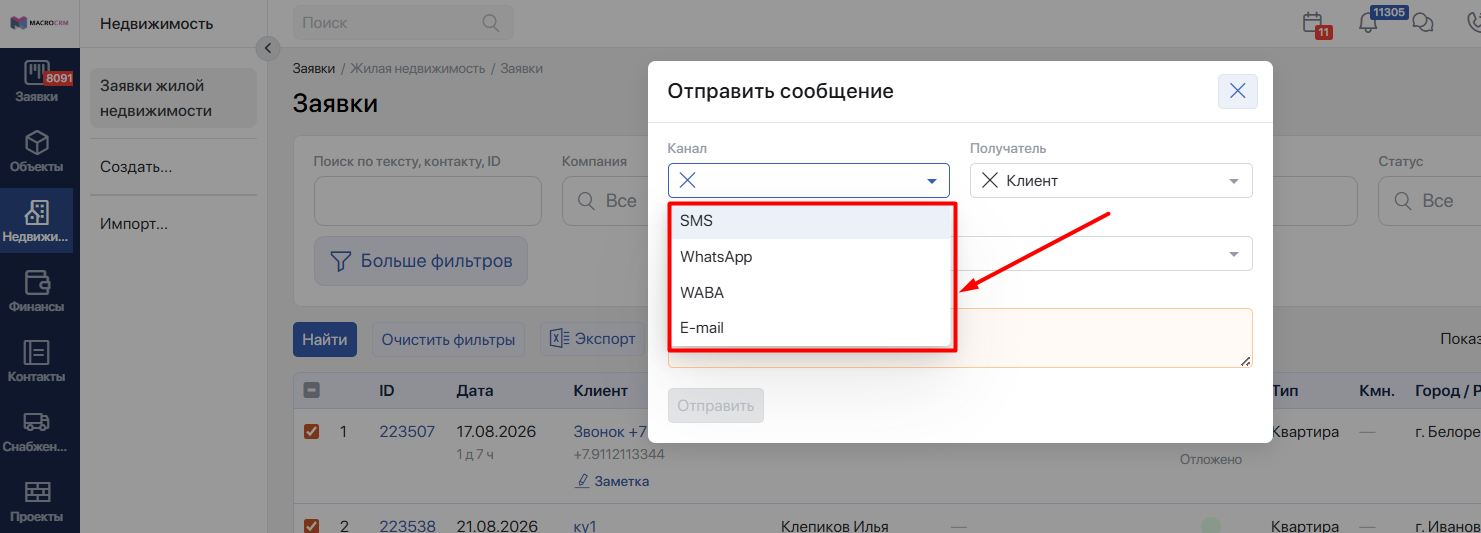This screenshot has width=1481, height=533.
Task: Close the Отправить сообщение dialog
Action: coord(1237,91)
